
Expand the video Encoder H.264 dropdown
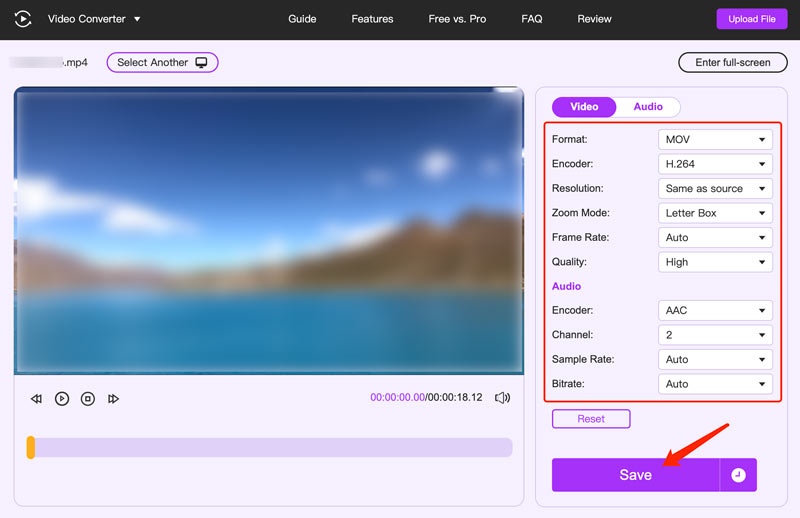tap(715, 164)
